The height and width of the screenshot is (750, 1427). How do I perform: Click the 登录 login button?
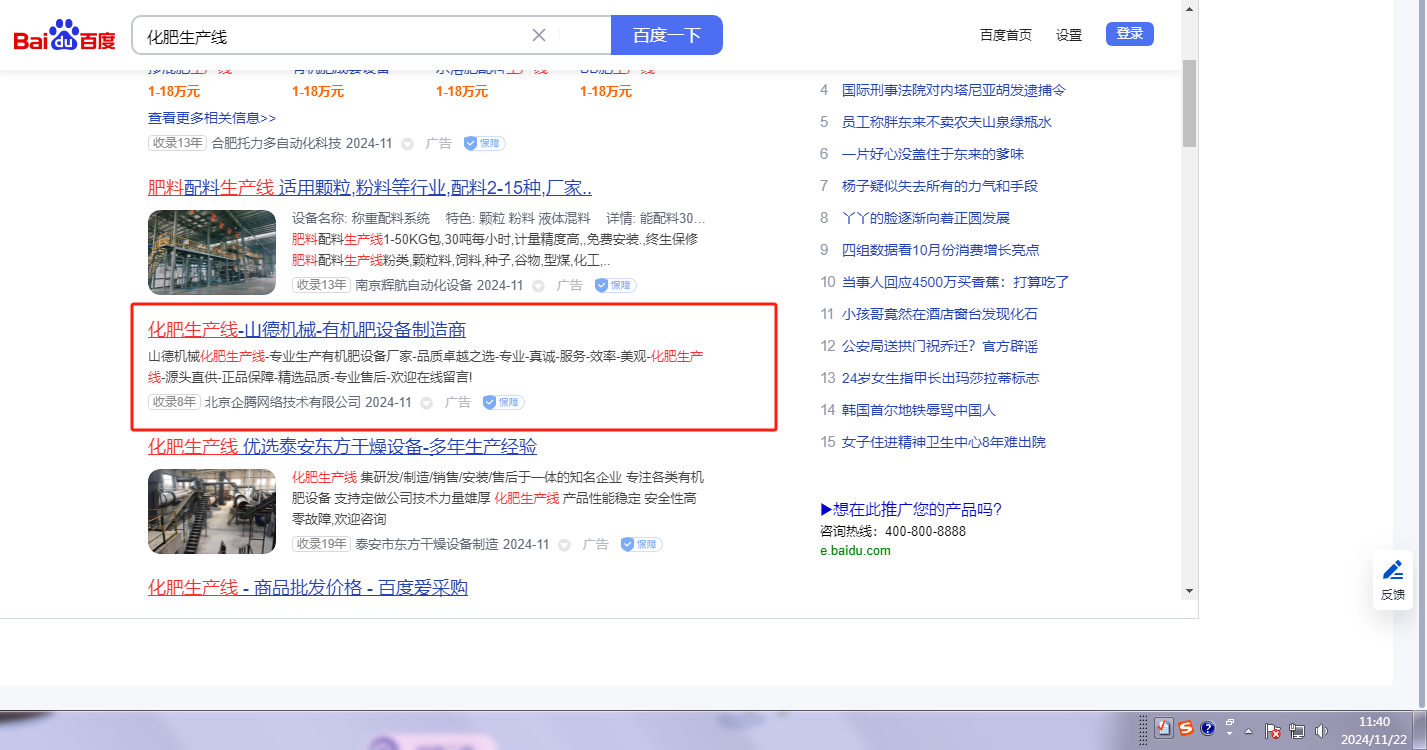pos(1129,34)
